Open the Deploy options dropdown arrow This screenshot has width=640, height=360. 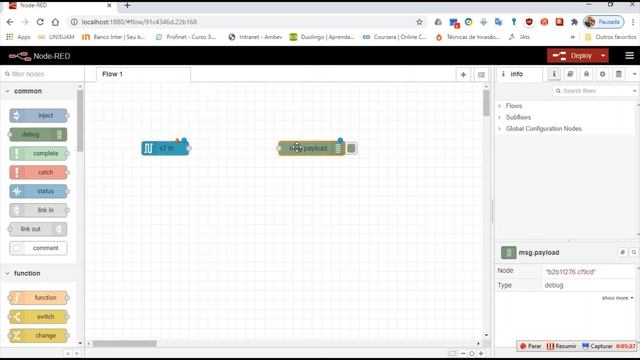click(603, 56)
